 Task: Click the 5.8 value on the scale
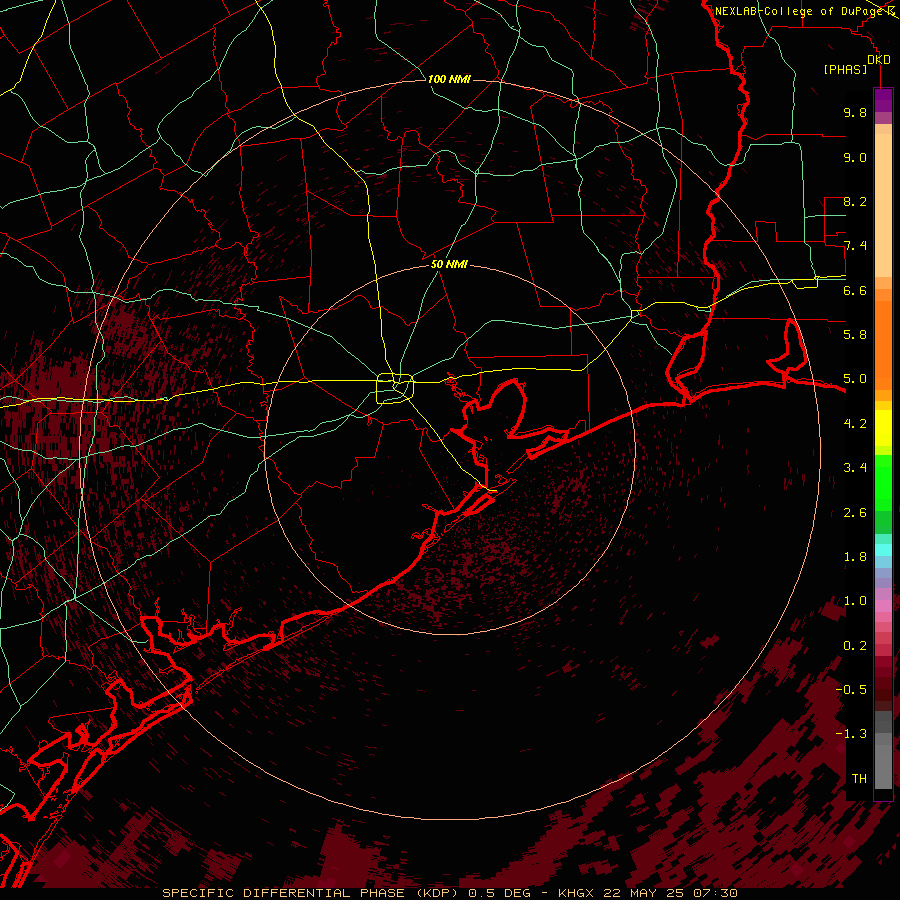tap(855, 335)
